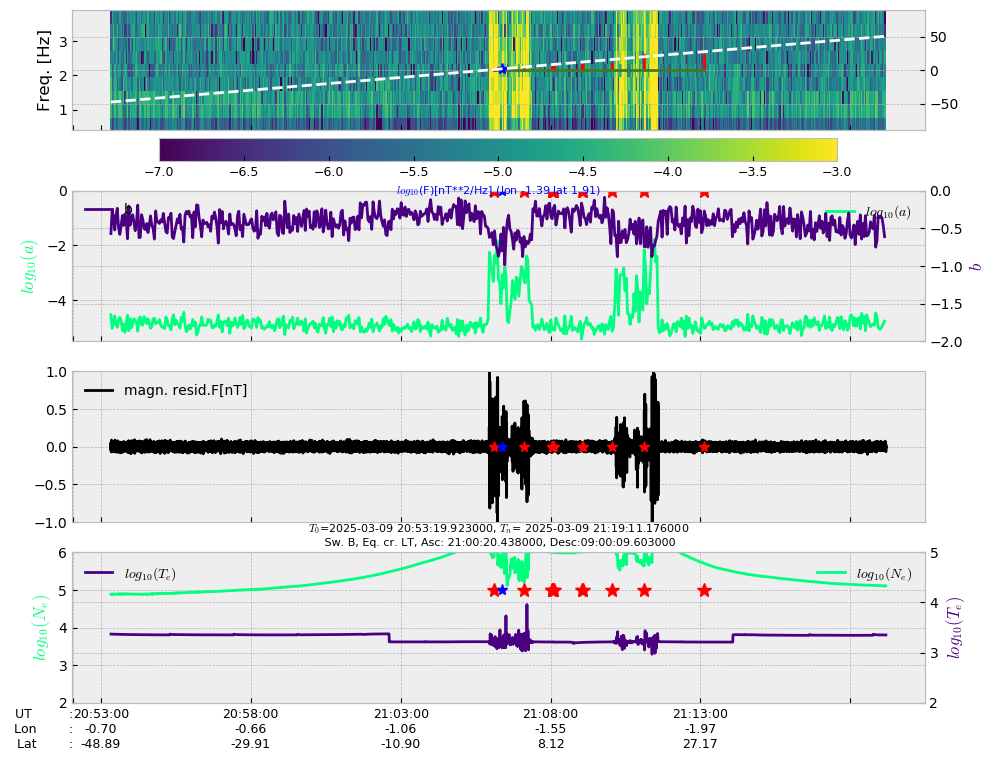Viewport: 994px width, 761px height.
Task: Click the latitude value '8.12'
Action: click(x=551, y=743)
